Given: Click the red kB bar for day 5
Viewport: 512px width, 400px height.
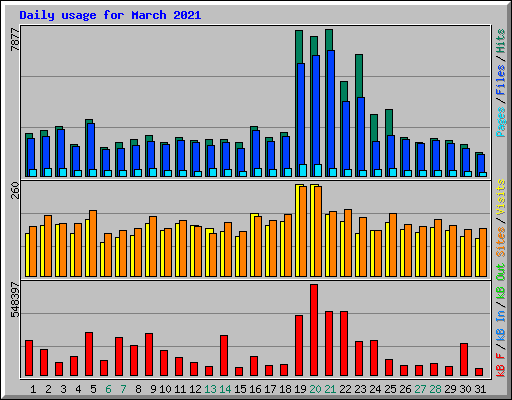Looking at the screenshot, I should point(89,354).
